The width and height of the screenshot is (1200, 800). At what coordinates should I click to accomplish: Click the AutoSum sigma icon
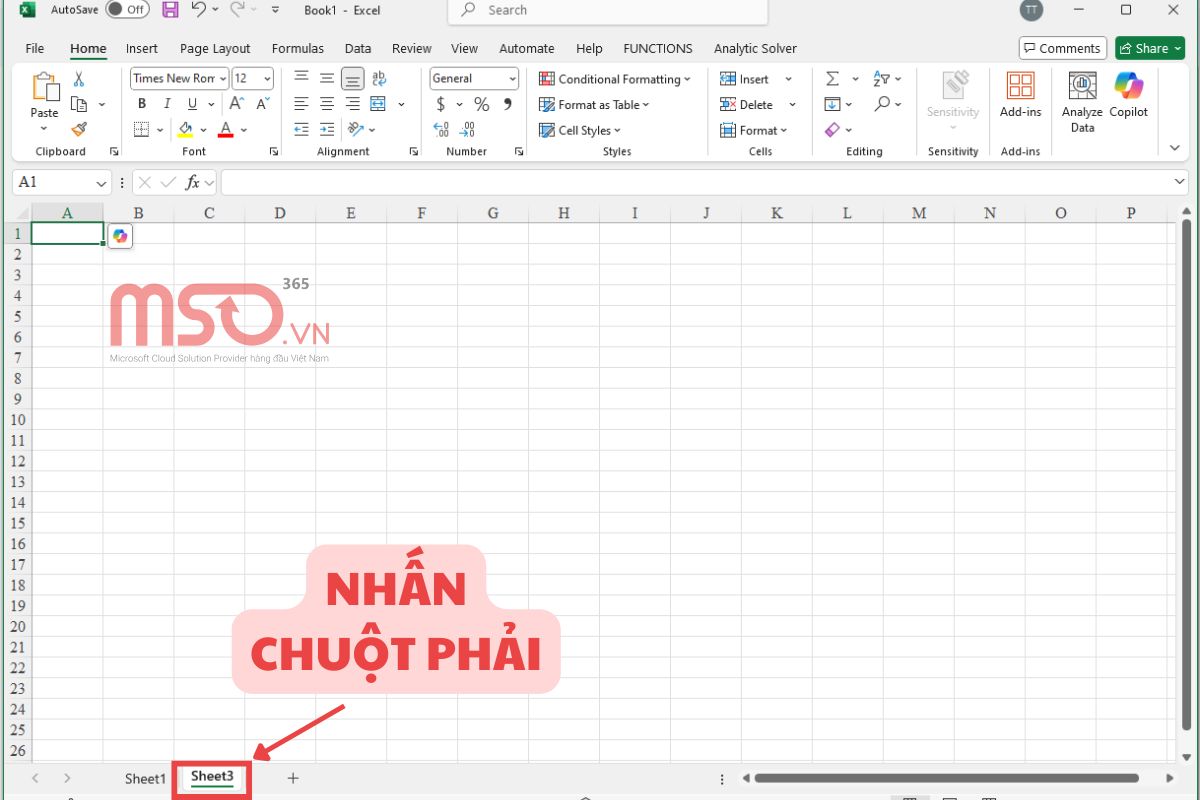click(x=832, y=79)
